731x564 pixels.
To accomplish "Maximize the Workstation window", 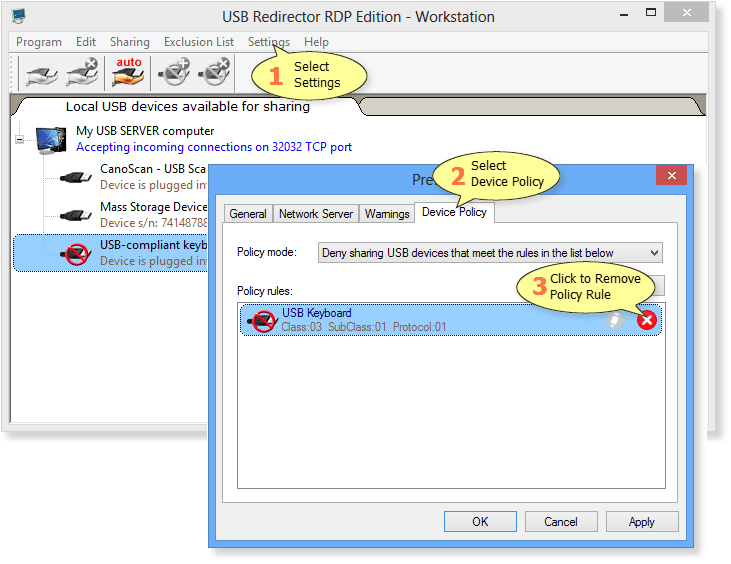I will point(651,13).
